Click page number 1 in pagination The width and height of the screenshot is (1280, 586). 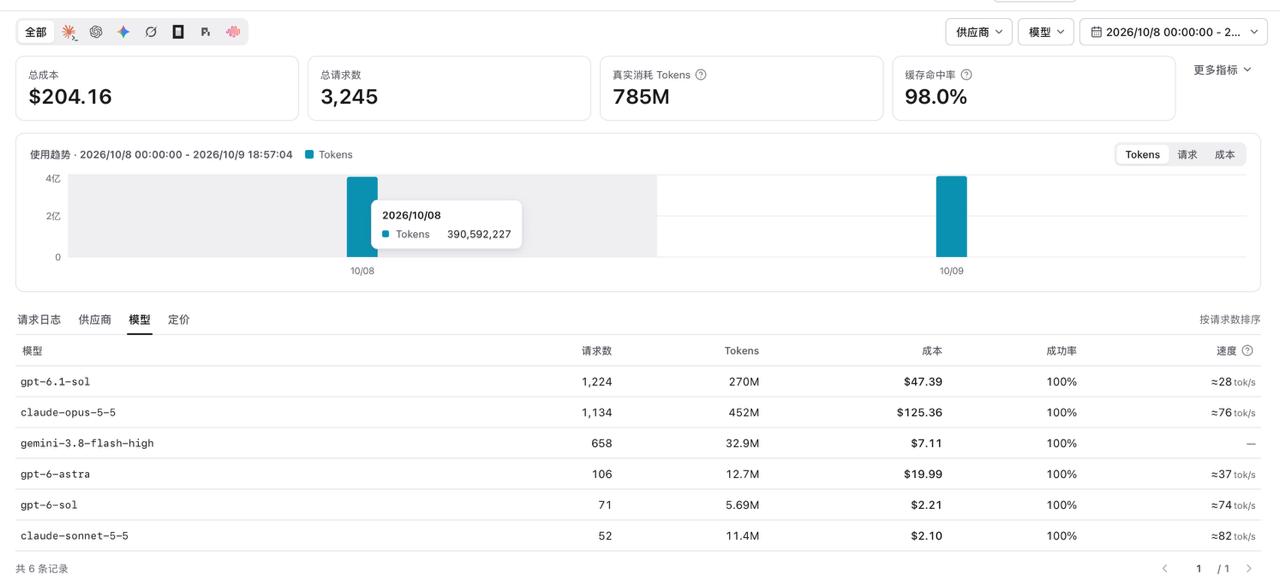[x=1199, y=569]
